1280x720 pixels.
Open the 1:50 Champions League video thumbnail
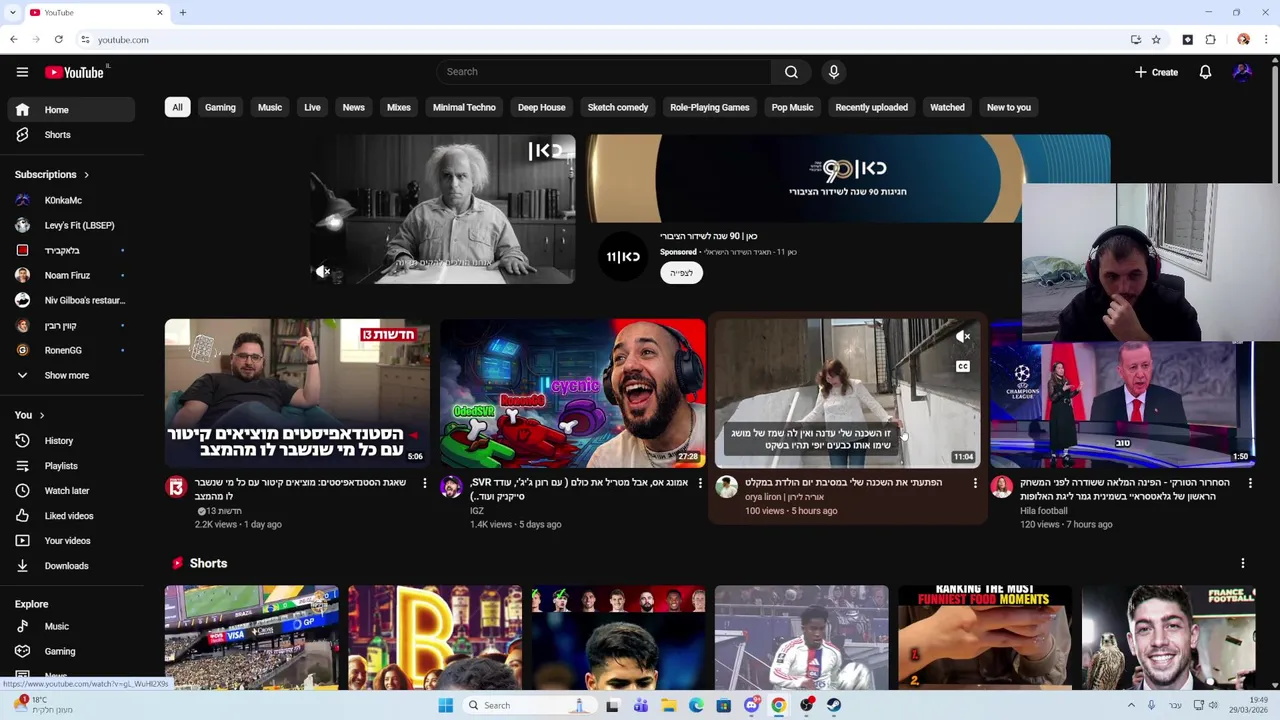1122,404
